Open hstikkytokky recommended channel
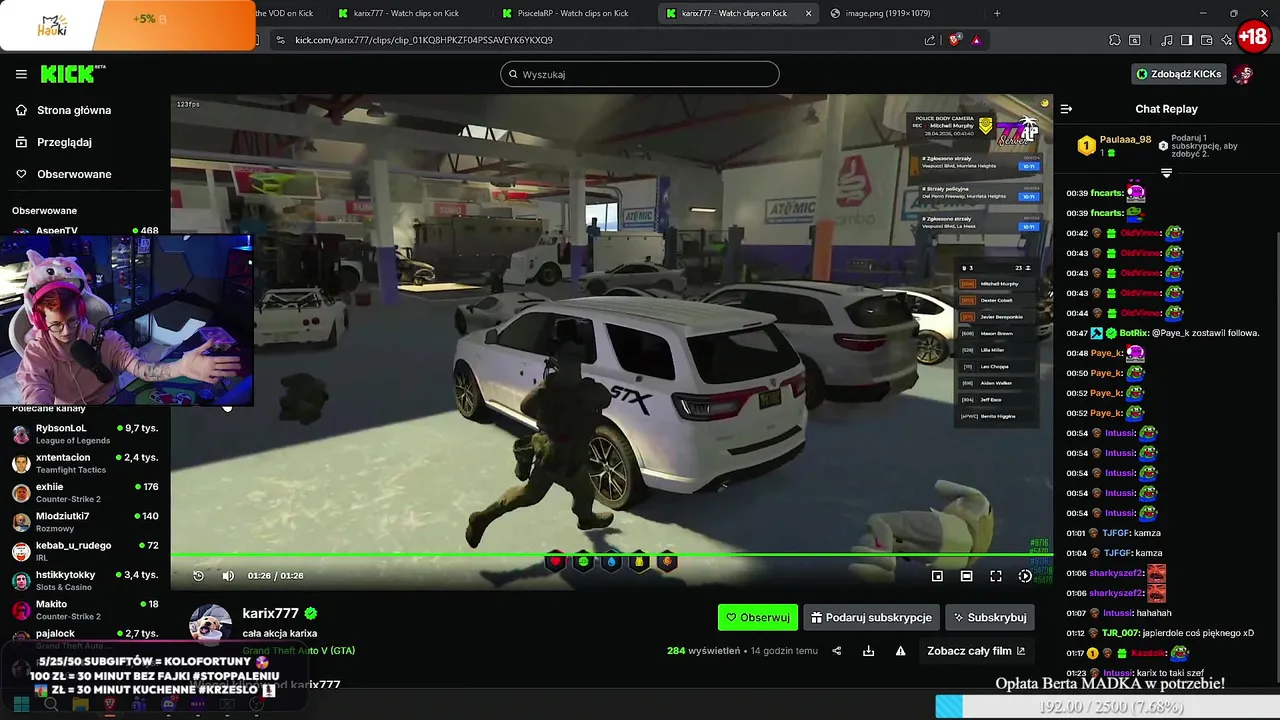 [x=85, y=580]
